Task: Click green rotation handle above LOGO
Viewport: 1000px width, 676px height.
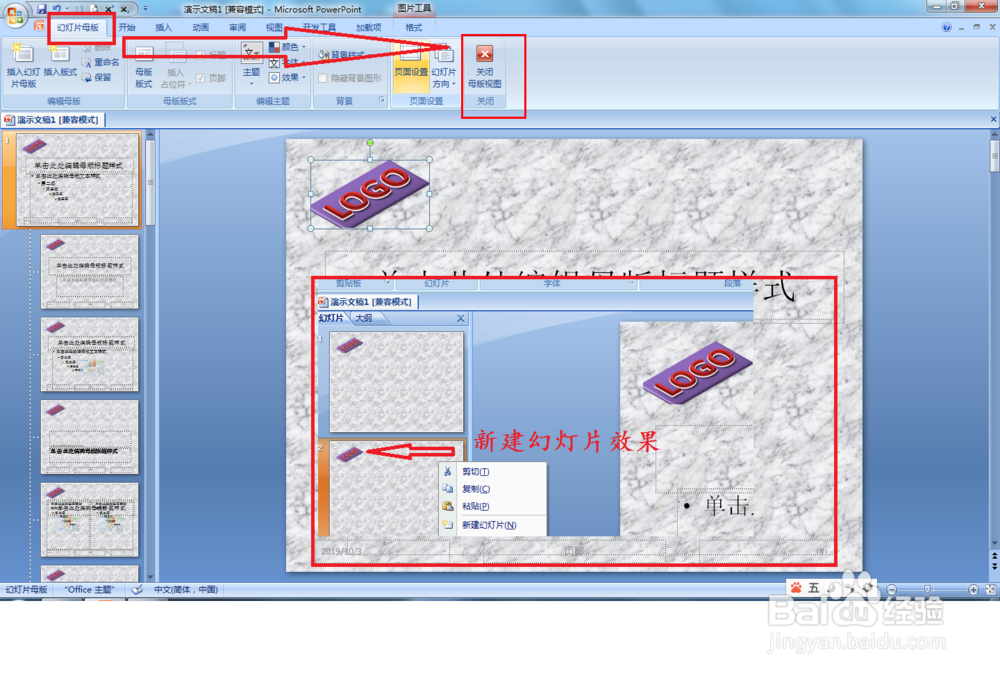Action: [370, 143]
